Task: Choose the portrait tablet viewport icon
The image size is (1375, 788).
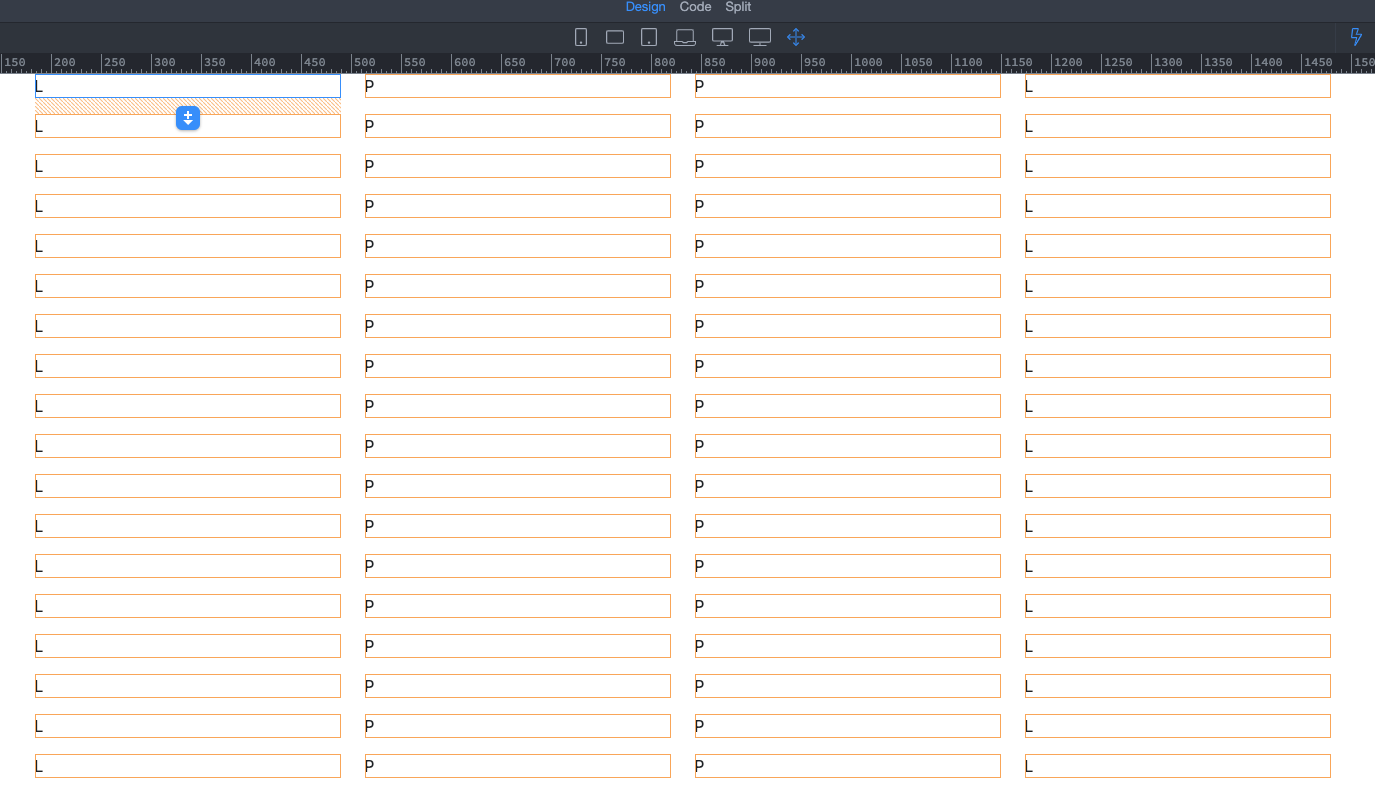Action: (649, 37)
